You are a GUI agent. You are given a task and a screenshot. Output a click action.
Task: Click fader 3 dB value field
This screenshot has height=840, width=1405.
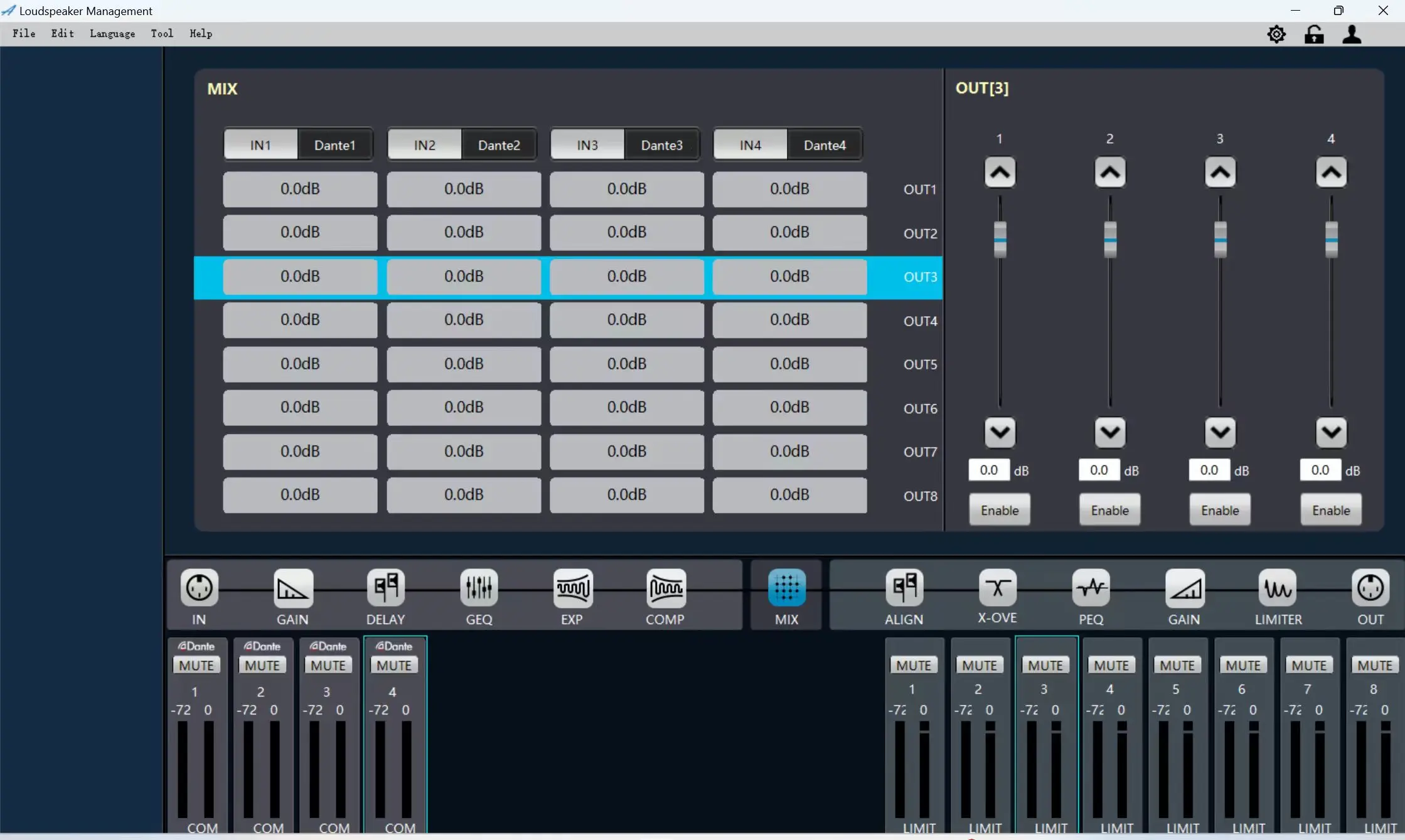click(1209, 470)
